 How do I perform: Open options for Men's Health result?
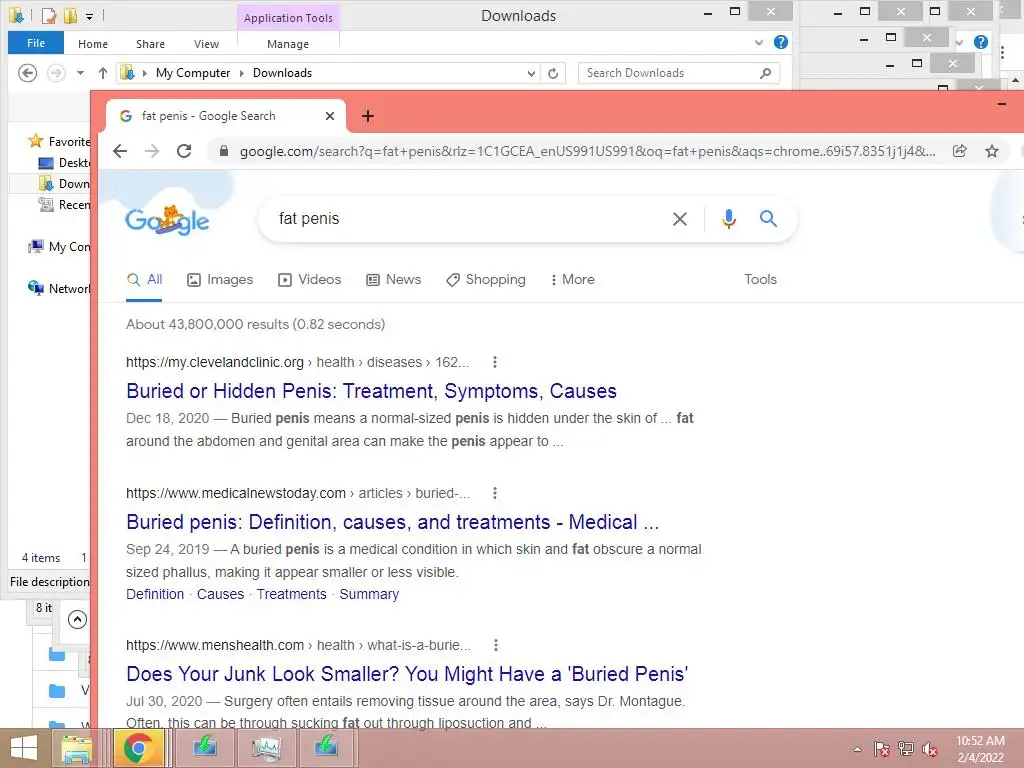coord(496,645)
